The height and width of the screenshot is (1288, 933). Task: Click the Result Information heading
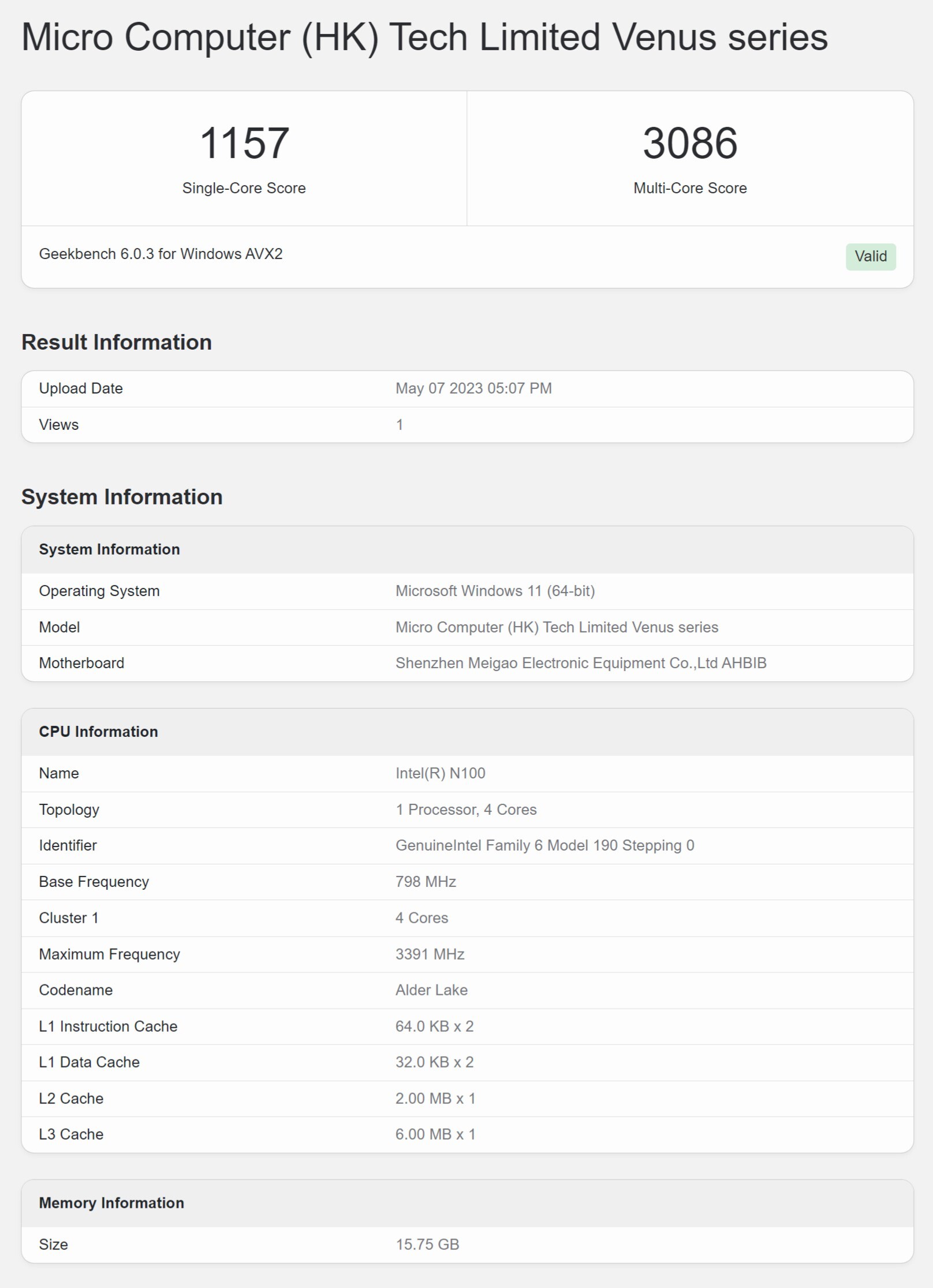pyautogui.click(x=117, y=342)
